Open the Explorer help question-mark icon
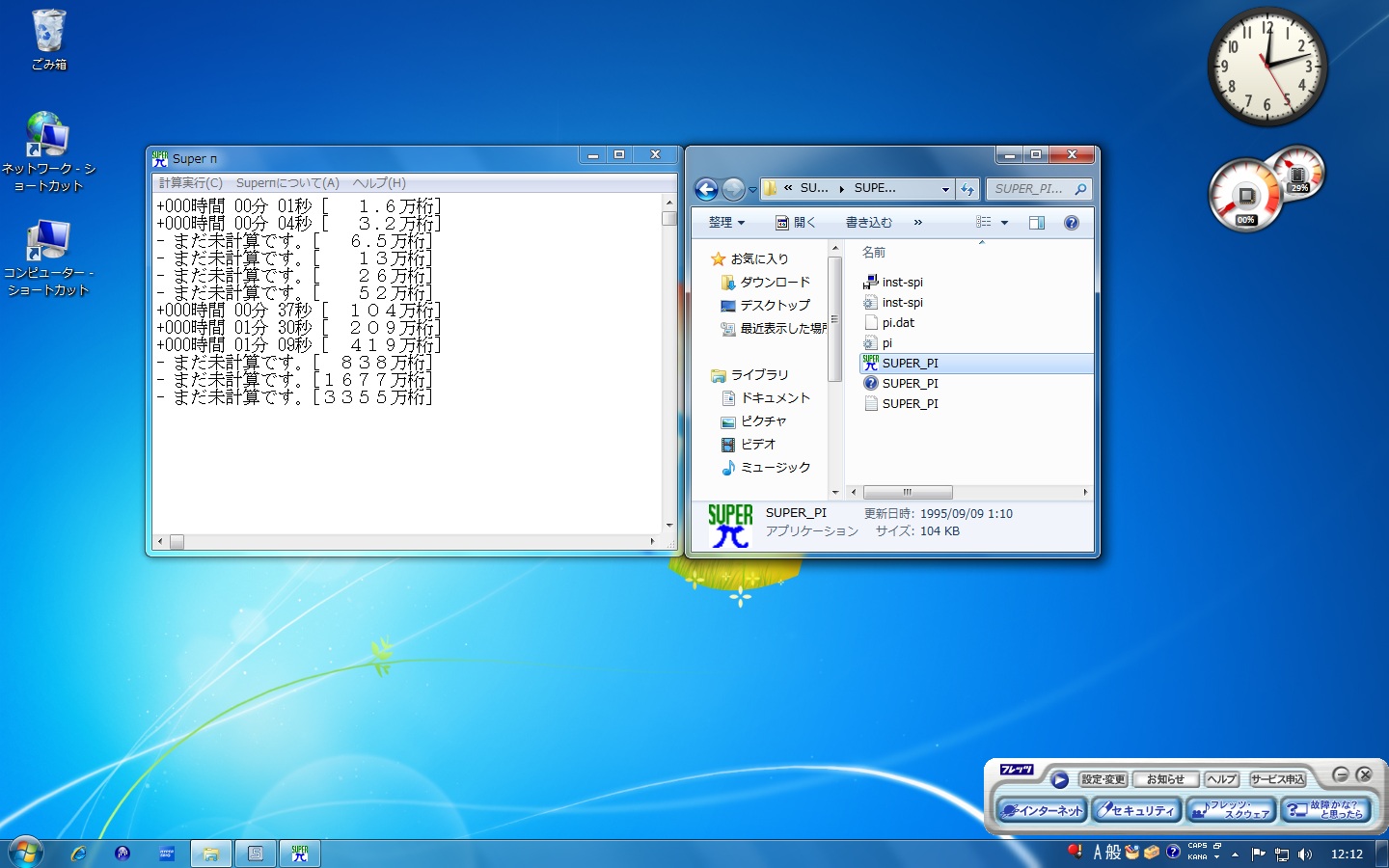 click(1071, 223)
